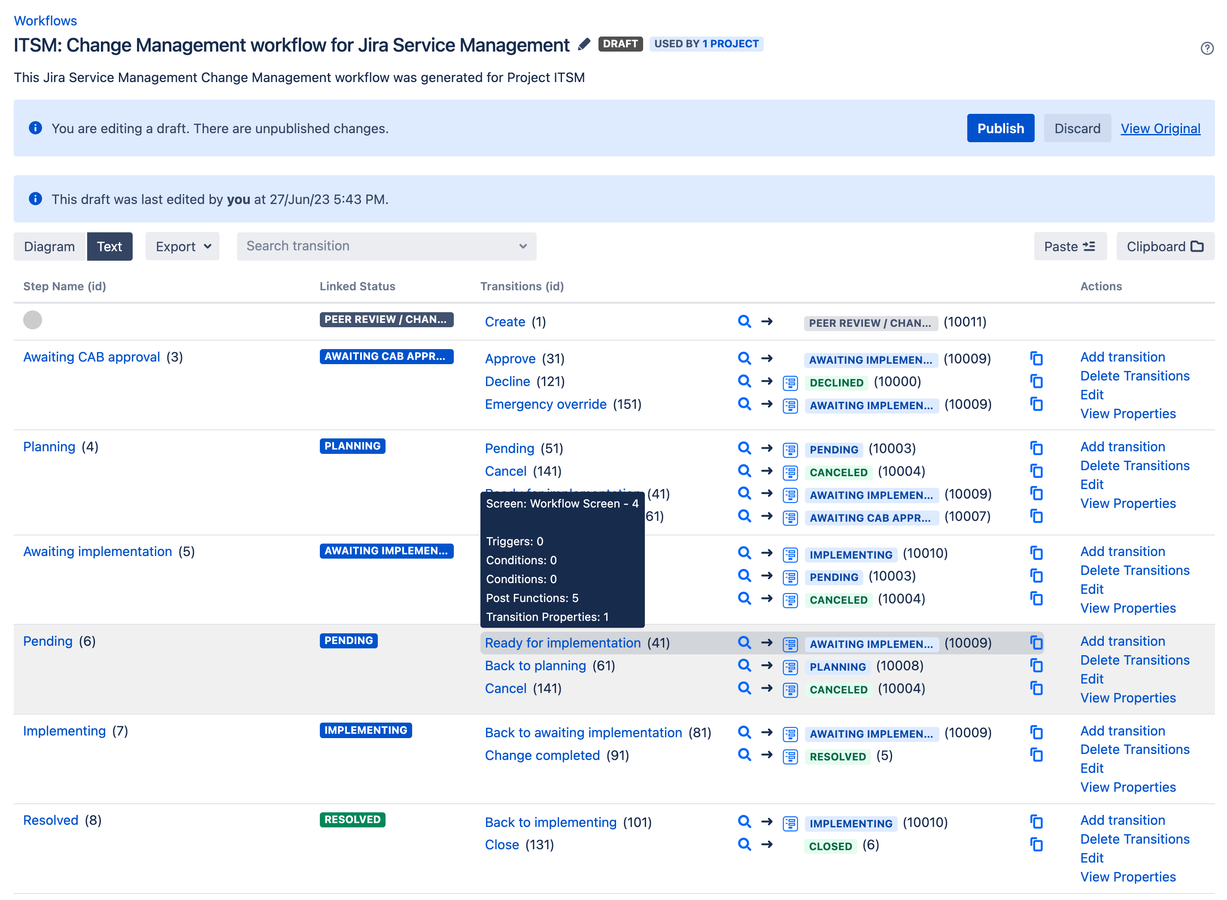Open the Resolved step link
Screen dimensions: 1227x900
pyautogui.click(x=51, y=820)
